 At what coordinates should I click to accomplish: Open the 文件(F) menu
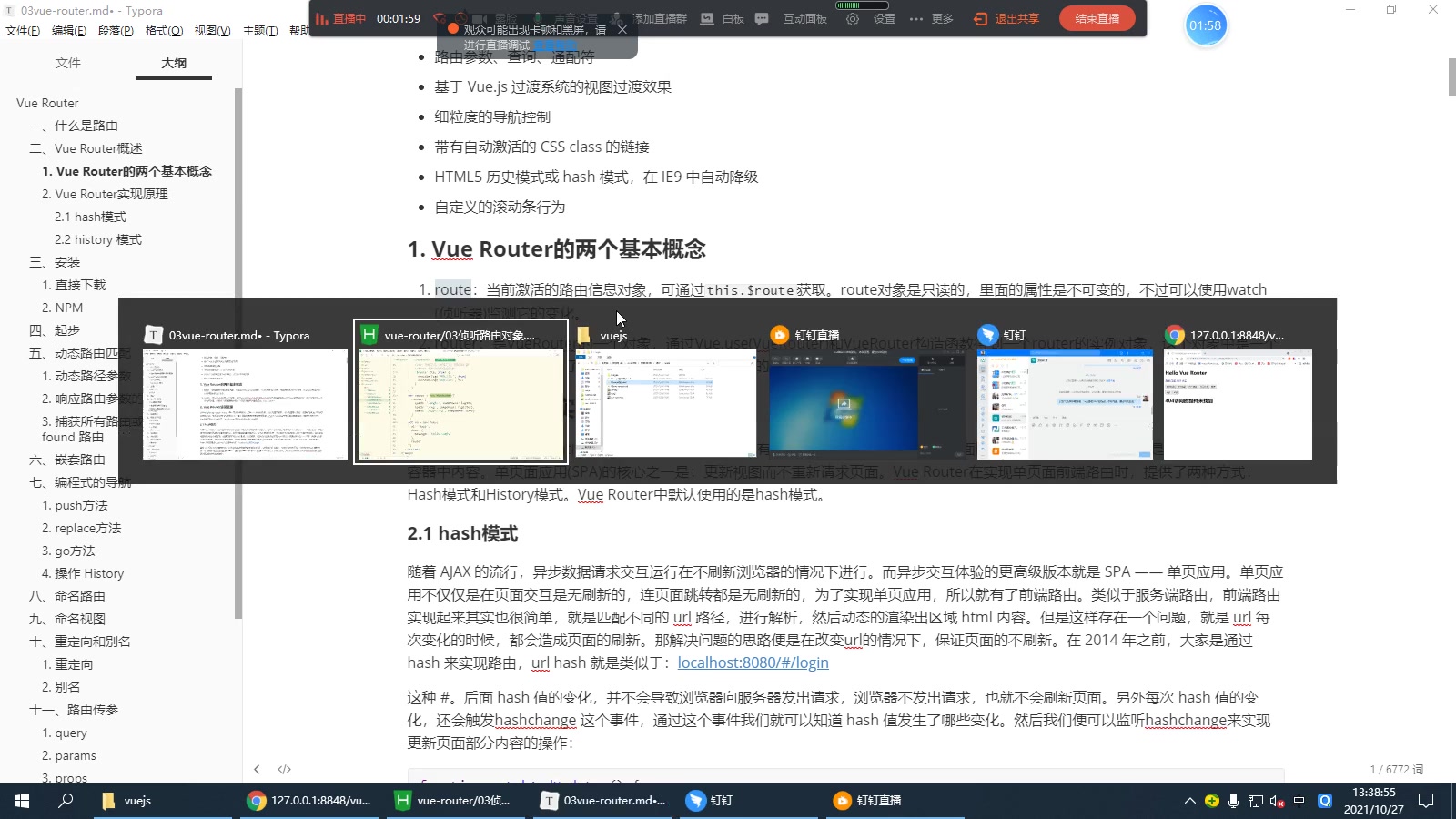tap(23, 31)
